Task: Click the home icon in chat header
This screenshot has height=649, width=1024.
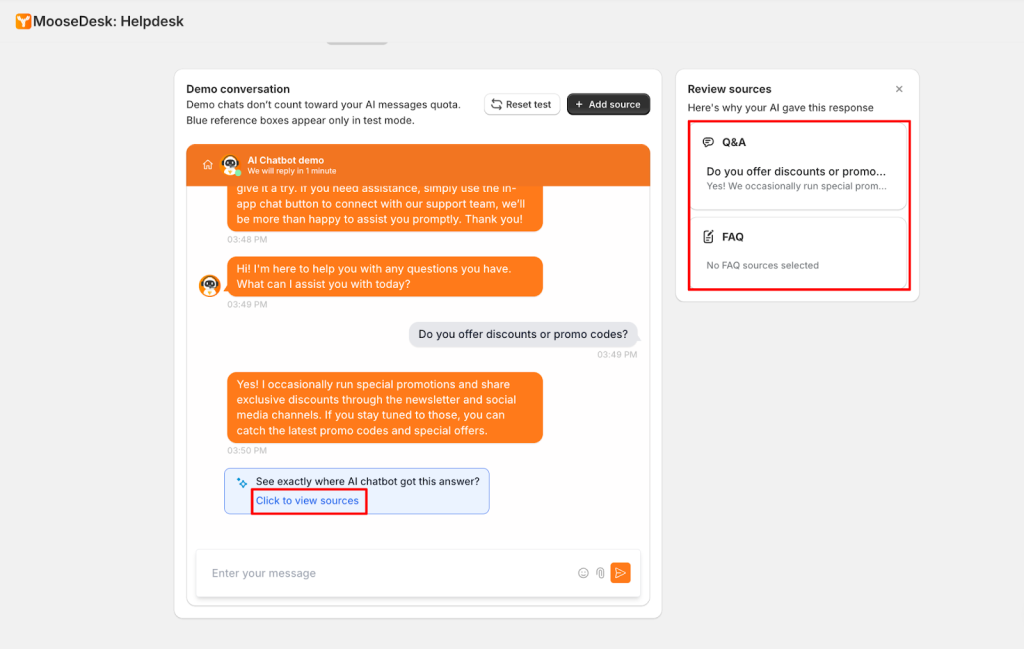Action: [x=207, y=165]
